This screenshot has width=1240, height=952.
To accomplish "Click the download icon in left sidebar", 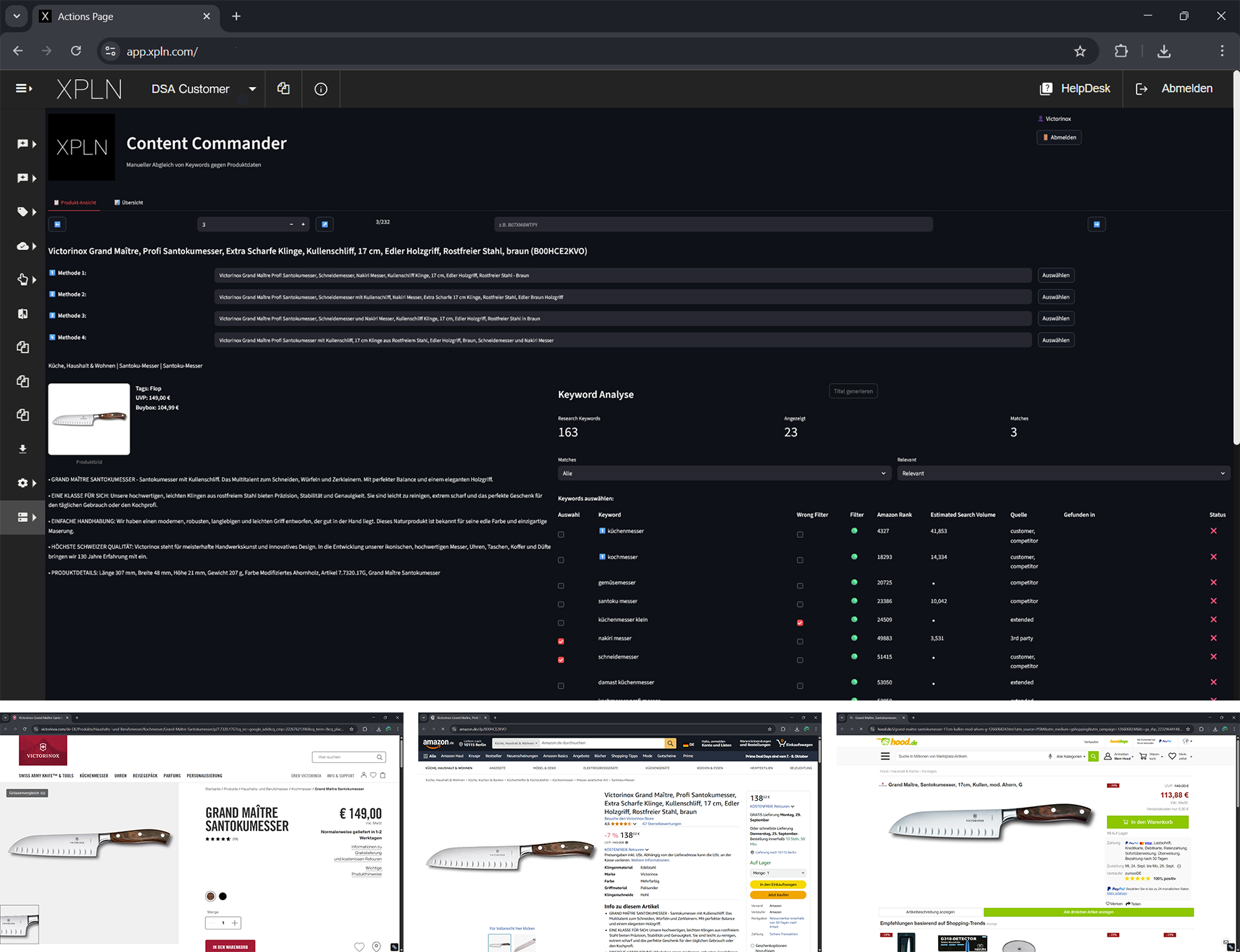I will tap(23, 449).
